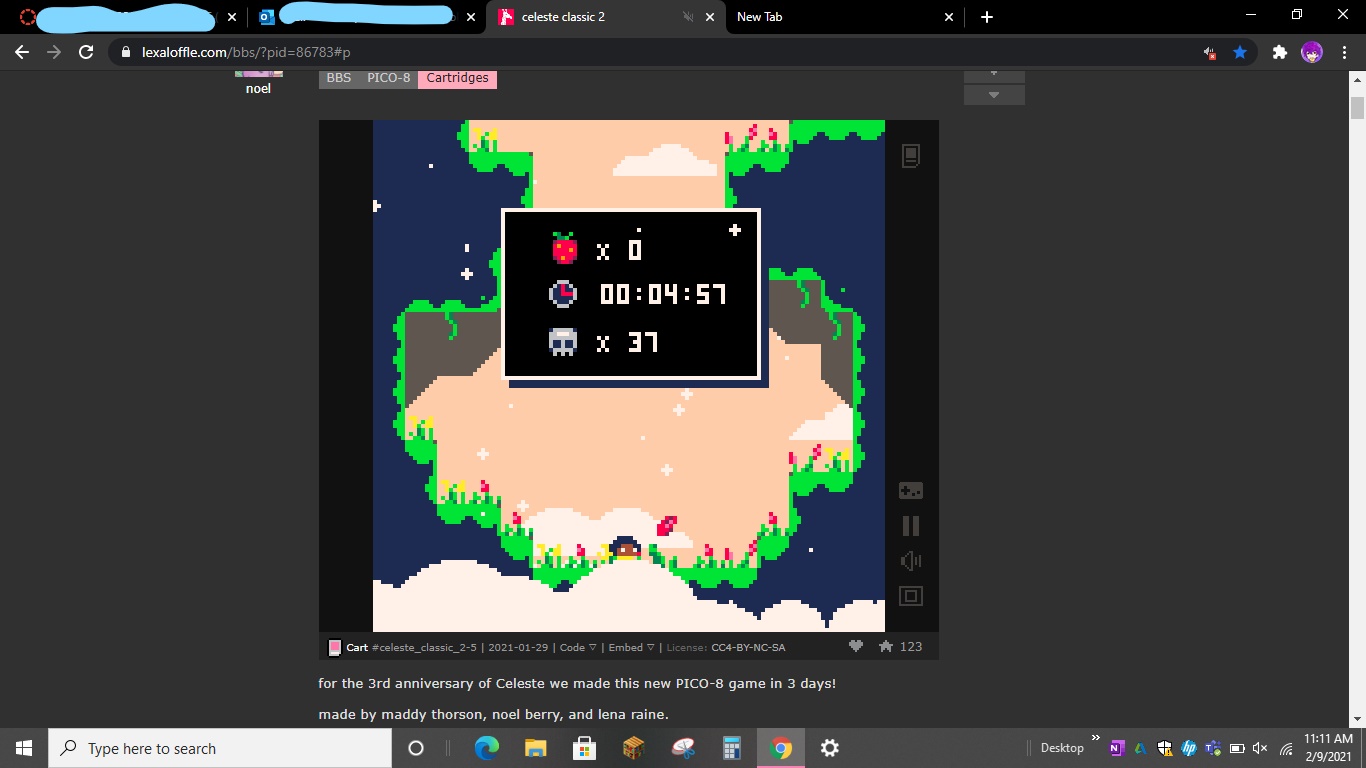This screenshot has height=768, width=1366.
Task: Click the taskbar search box
Action: (220, 748)
